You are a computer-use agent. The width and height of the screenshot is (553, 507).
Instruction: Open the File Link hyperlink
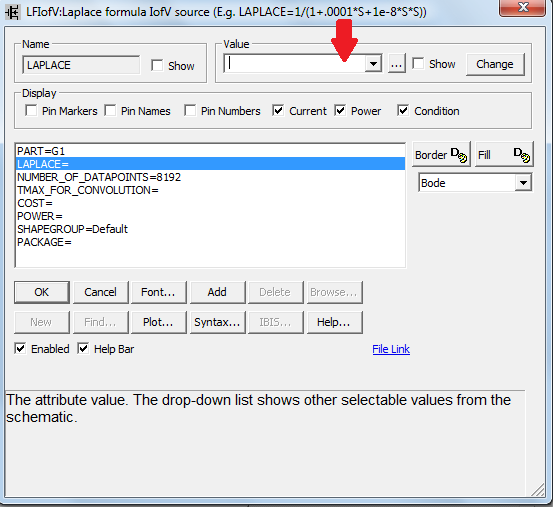tap(391, 349)
